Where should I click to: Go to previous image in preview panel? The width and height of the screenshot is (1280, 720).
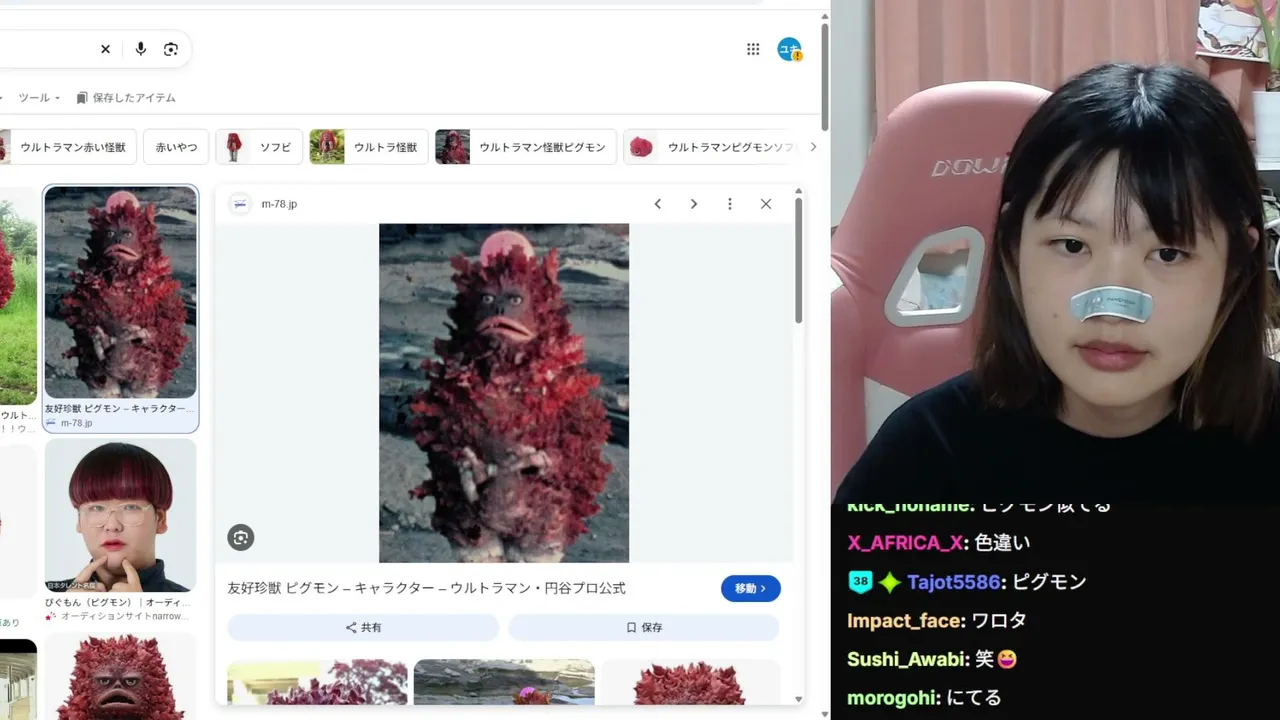658,204
